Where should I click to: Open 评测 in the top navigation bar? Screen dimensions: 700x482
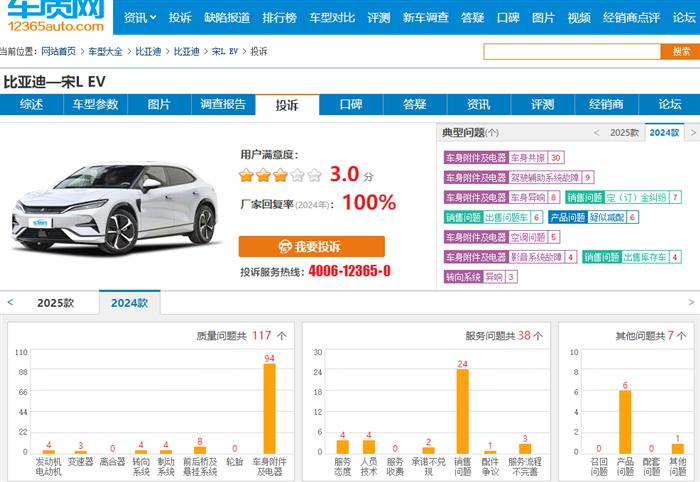(x=379, y=17)
